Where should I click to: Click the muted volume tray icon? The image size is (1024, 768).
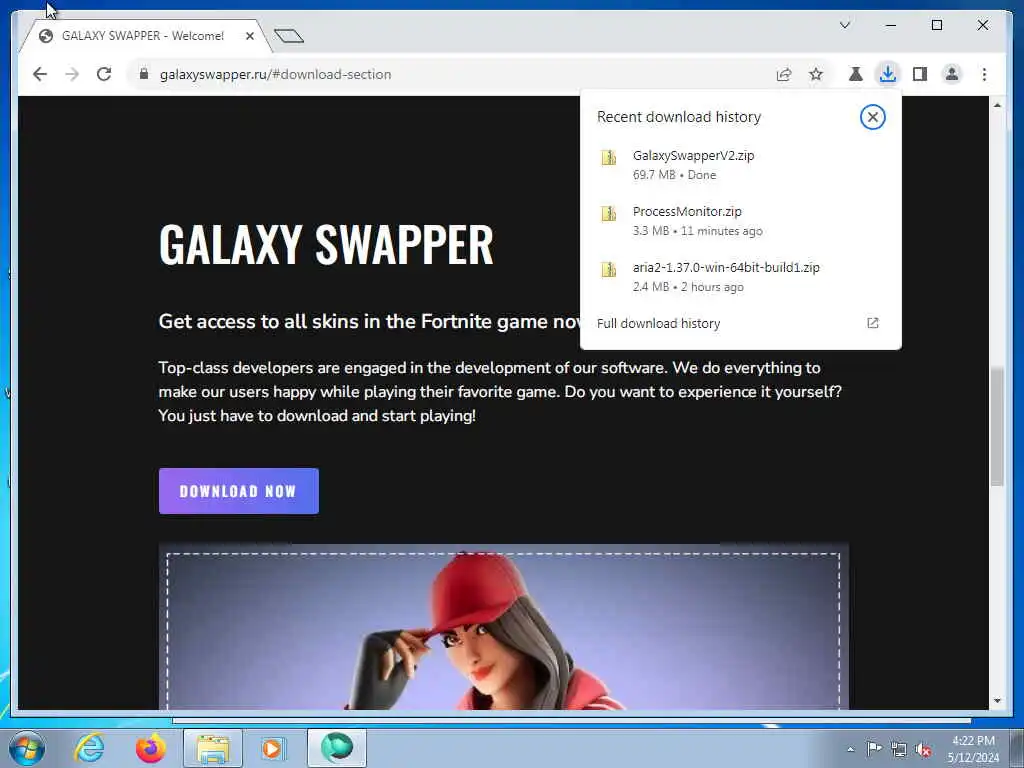pyautogui.click(x=923, y=750)
